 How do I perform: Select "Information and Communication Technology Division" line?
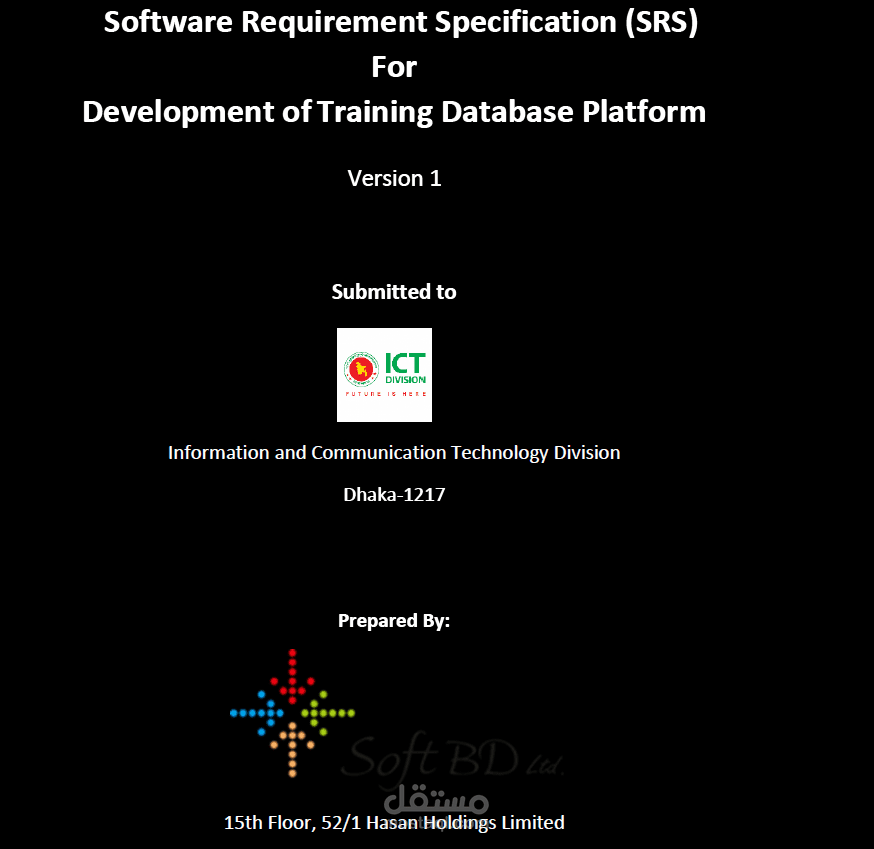click(394, 453)
